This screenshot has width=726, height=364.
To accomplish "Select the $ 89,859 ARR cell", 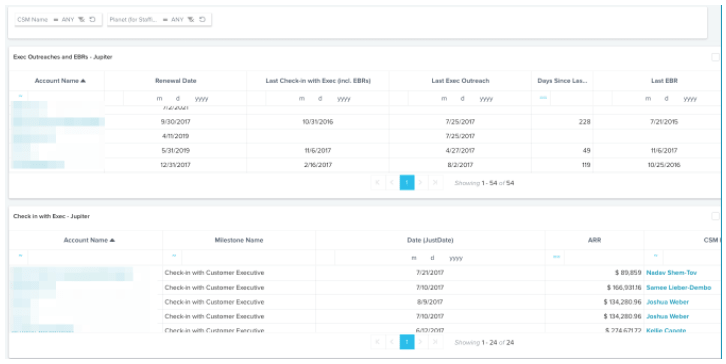I will tap(595, 273).
